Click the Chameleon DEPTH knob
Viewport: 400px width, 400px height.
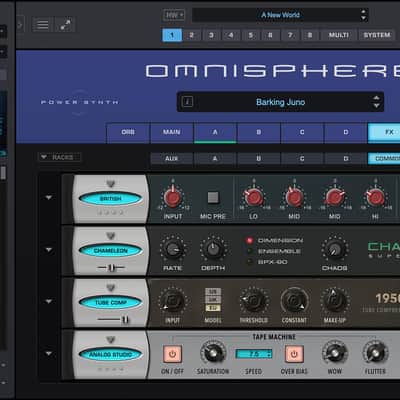pyautogui.click(x=213, y=249)
